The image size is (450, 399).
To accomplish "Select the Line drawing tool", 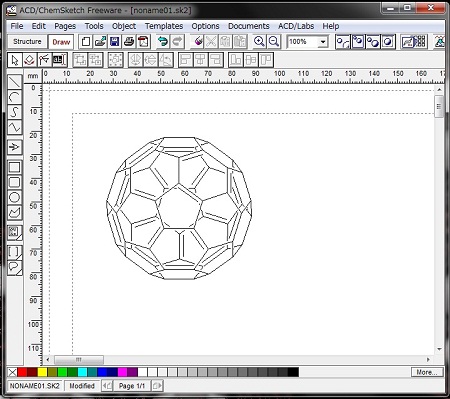I will coord(14,82).
